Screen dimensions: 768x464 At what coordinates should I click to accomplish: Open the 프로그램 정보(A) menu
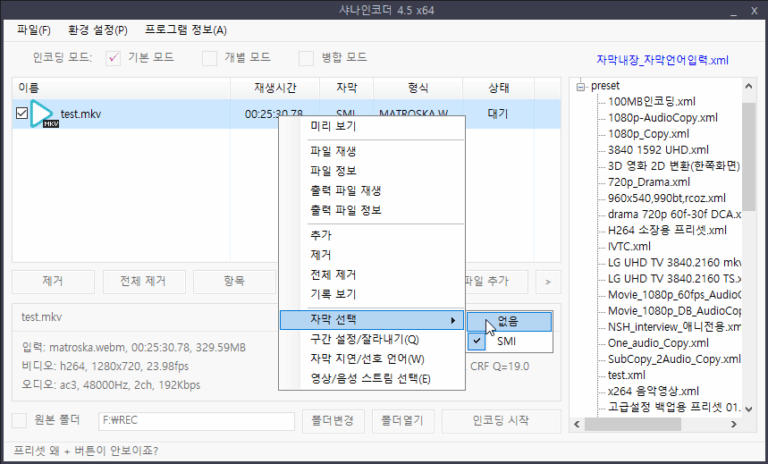(x=186, y=30)
